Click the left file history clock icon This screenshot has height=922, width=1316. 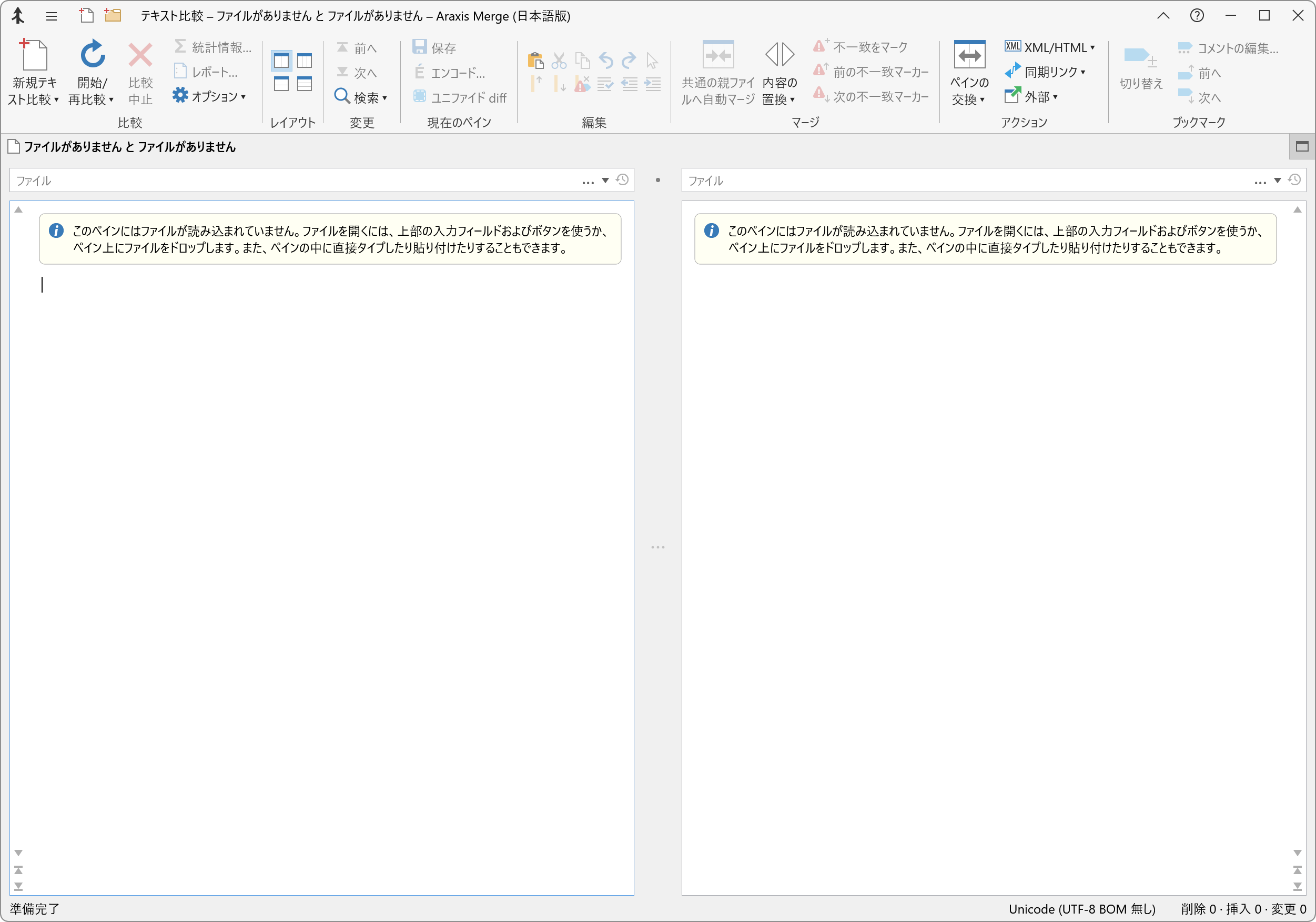coord(622,180)
